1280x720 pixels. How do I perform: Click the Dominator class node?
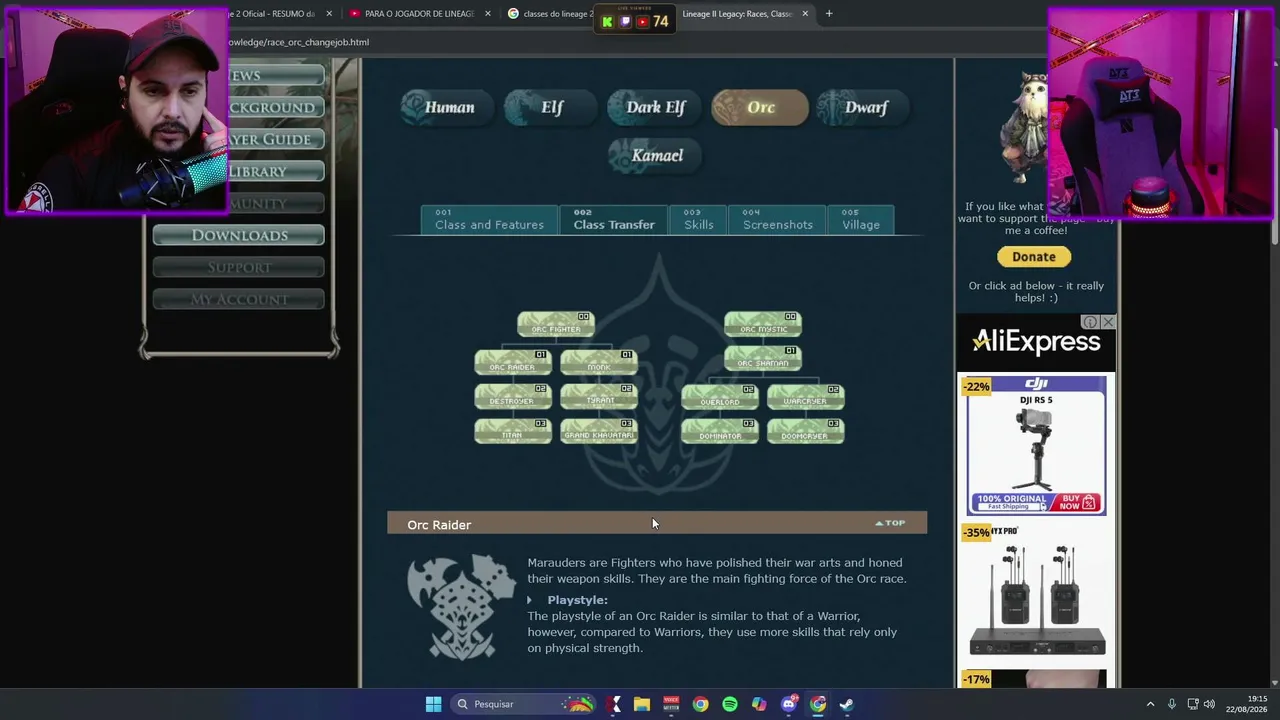tap(720, 431)
